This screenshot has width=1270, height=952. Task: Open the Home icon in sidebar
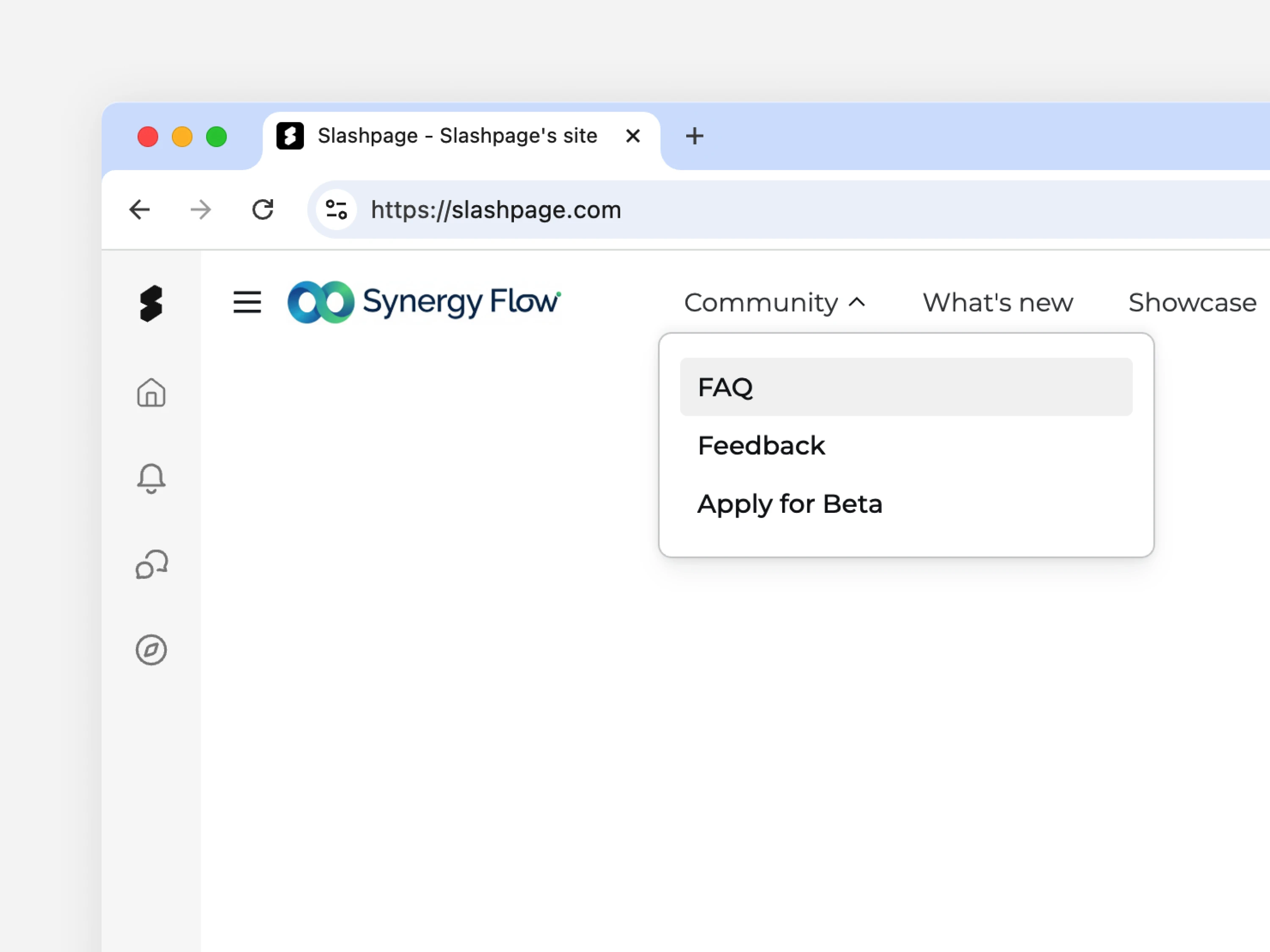pos(151,393)
